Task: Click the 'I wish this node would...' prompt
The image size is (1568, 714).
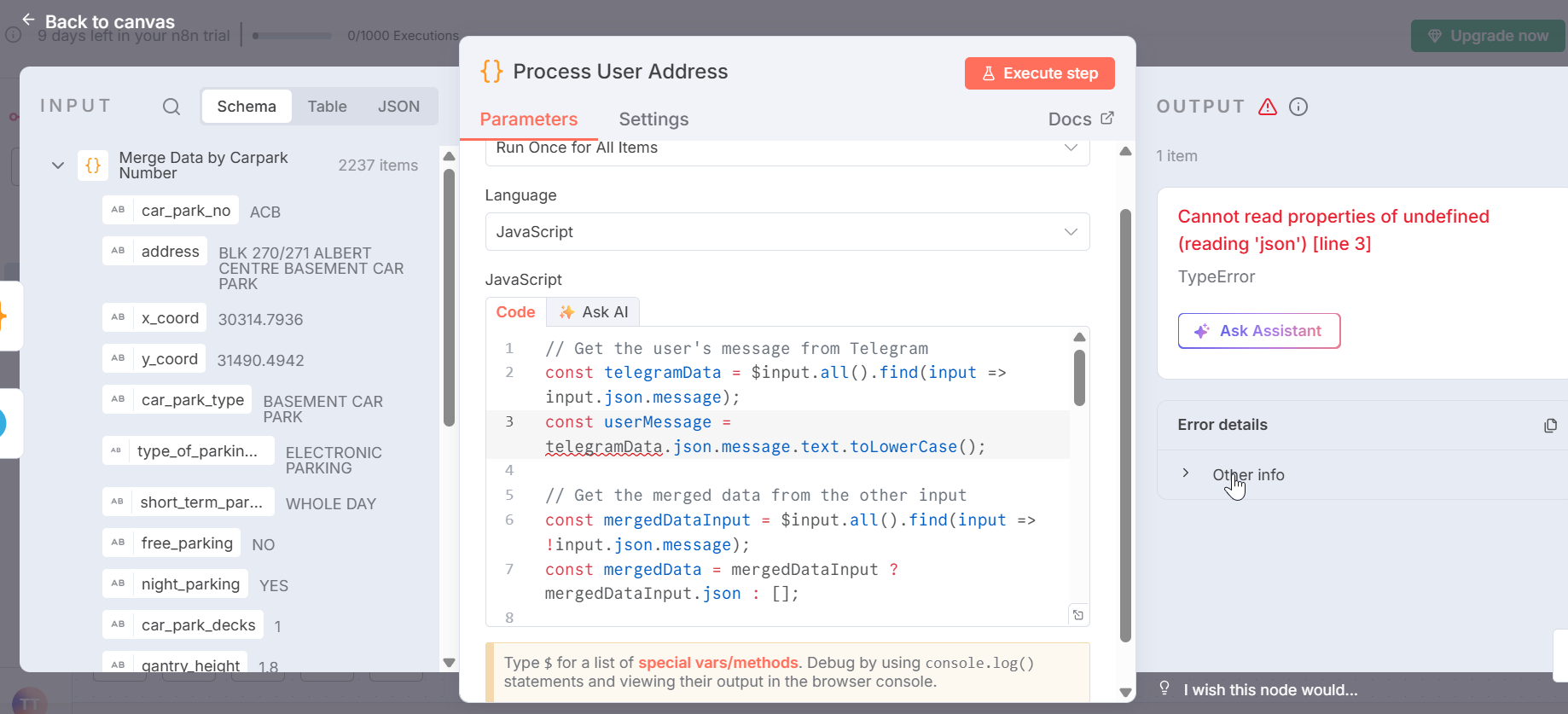Action: (1270, 690)
